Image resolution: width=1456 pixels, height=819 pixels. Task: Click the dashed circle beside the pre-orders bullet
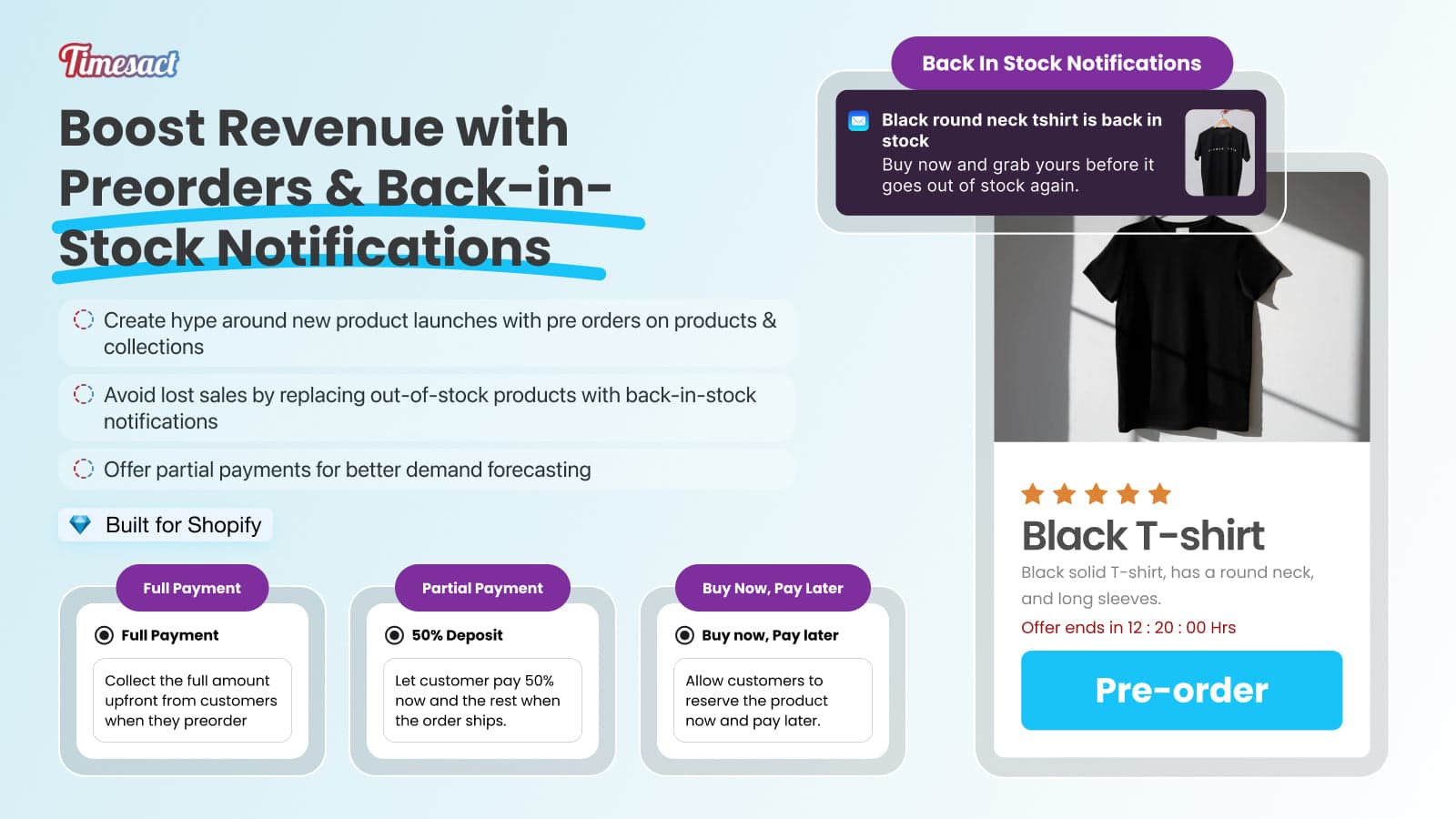tap(84, 319)
